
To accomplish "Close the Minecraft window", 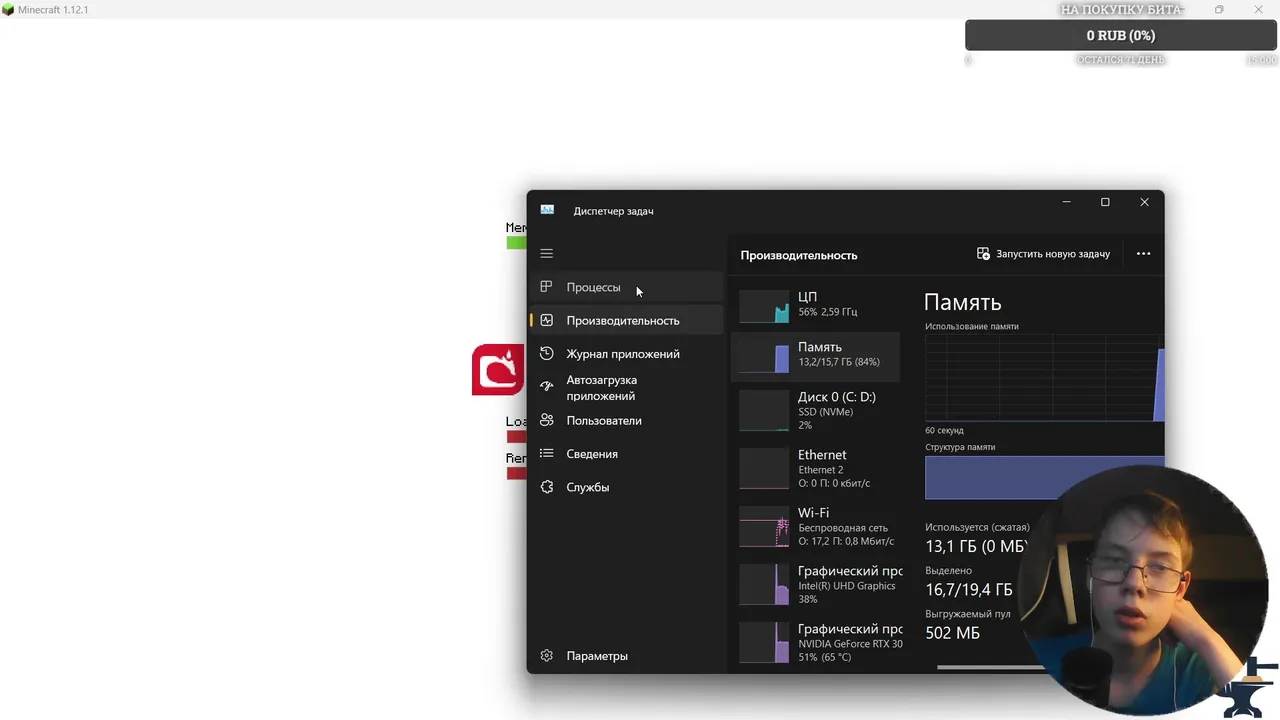I will 1259,10.
